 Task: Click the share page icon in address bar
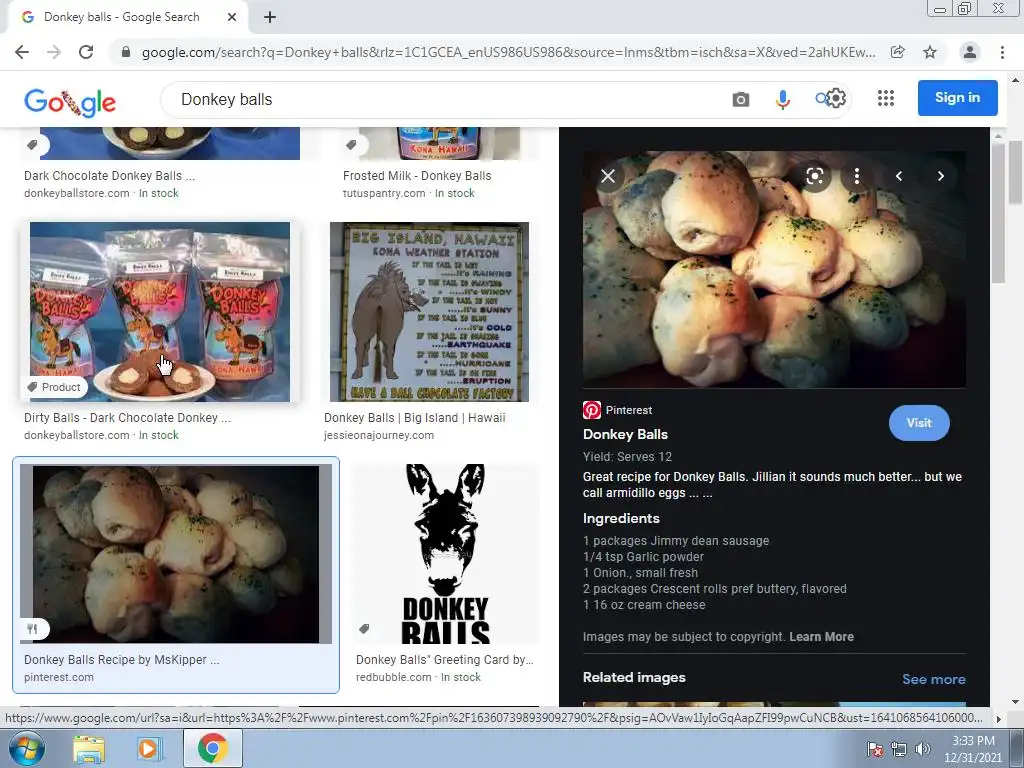coord(898,52)
